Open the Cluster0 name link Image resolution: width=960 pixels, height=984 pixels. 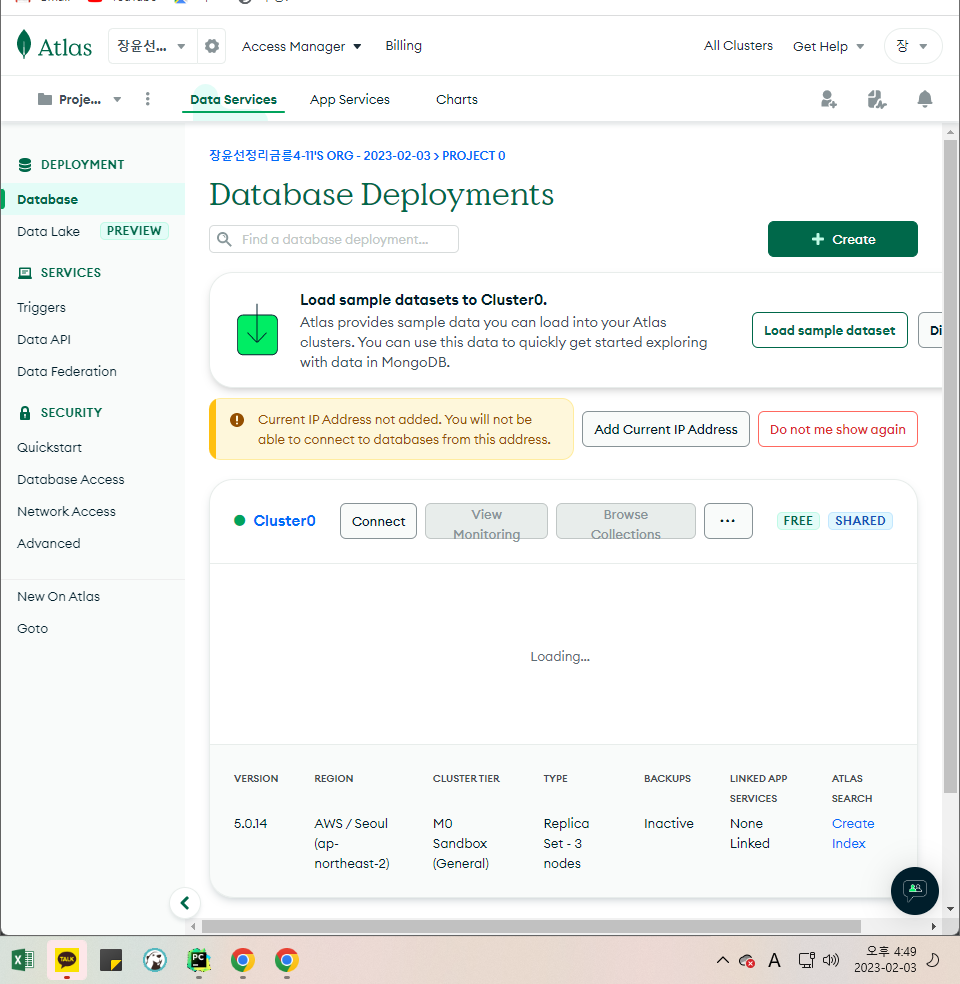tap(284, 521)
